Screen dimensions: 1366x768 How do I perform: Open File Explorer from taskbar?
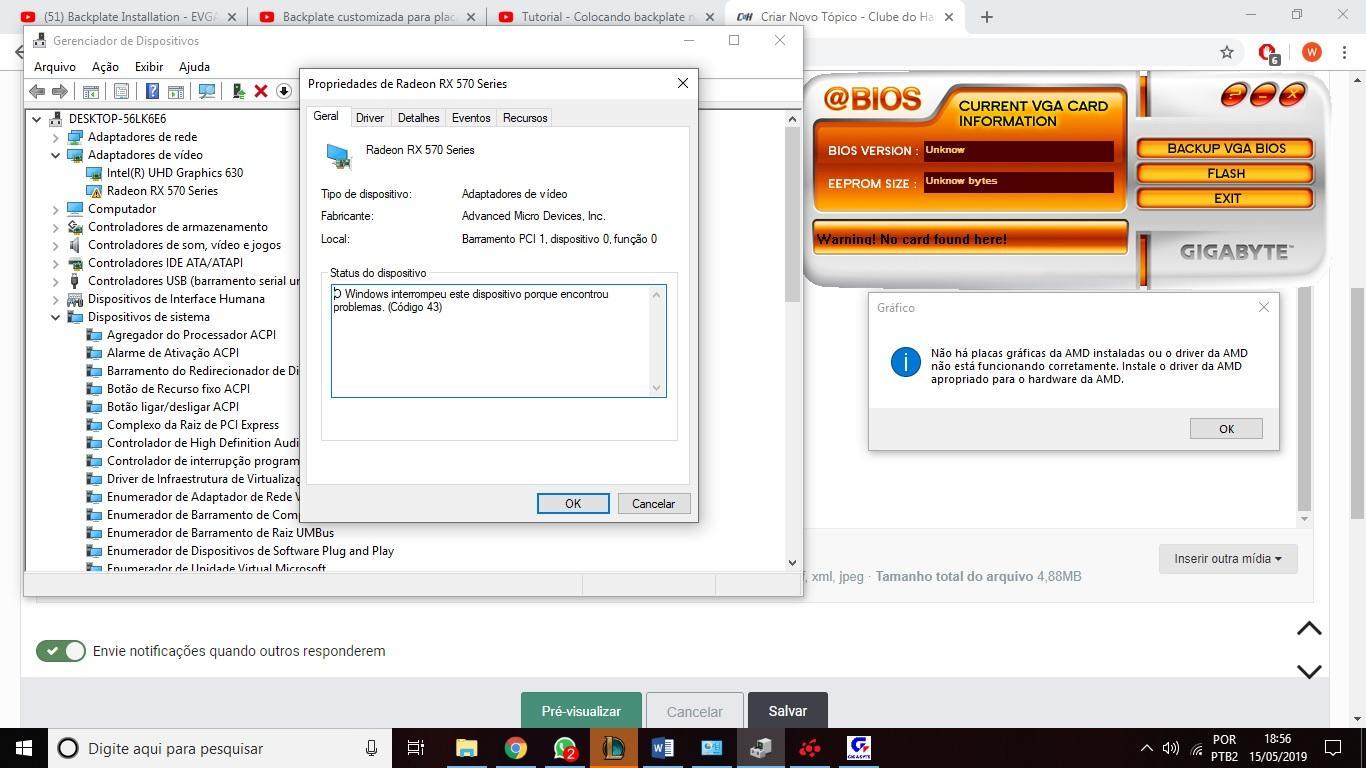467,748
